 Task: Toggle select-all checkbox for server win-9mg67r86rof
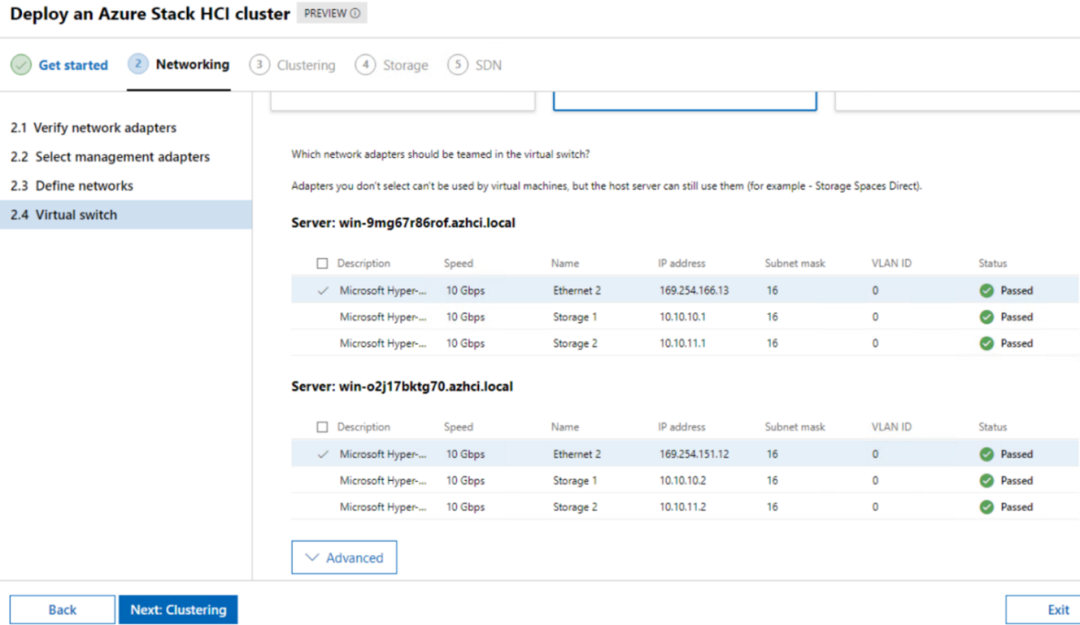point(322,263)
